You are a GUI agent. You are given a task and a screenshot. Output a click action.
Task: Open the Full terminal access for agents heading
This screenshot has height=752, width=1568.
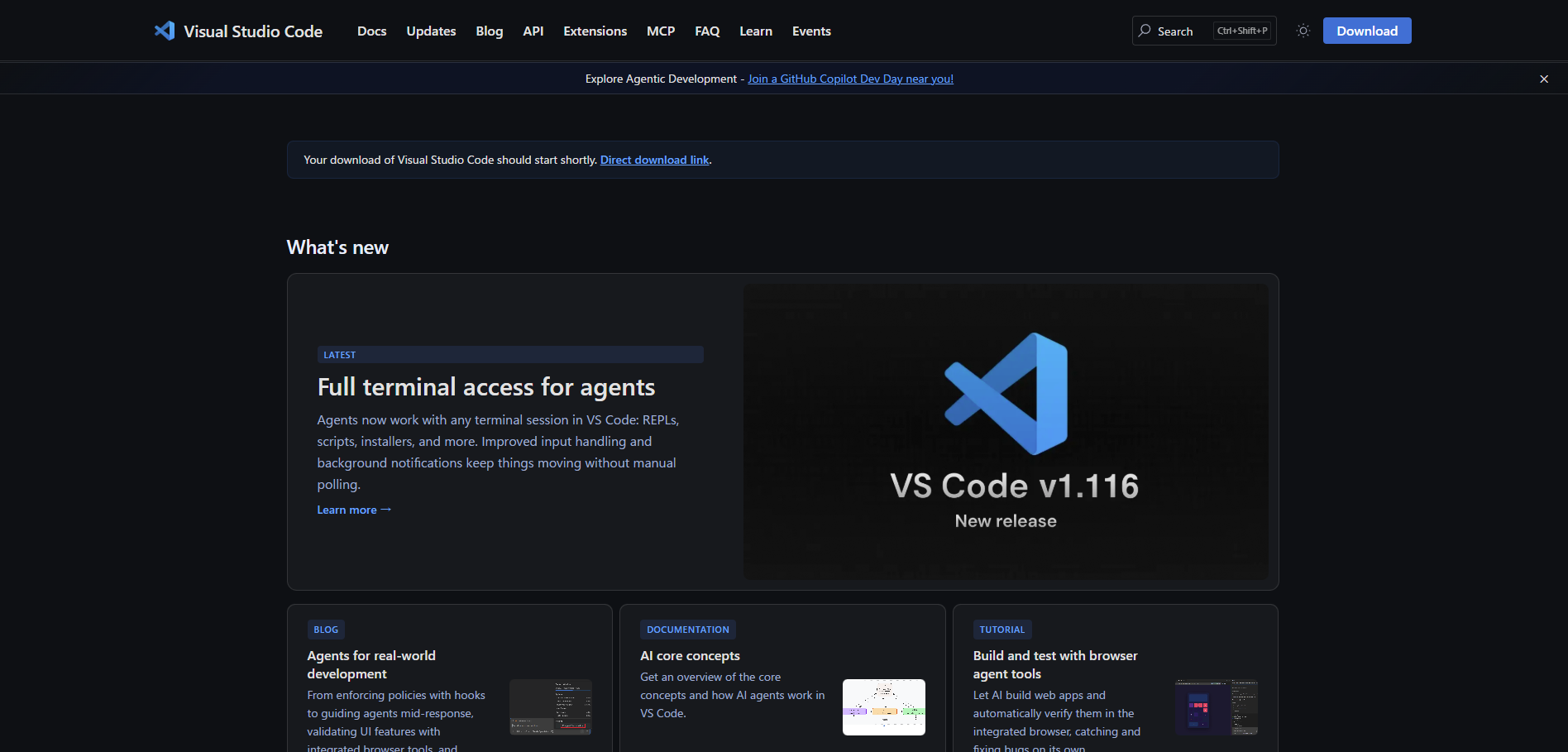tap(485, 387)
